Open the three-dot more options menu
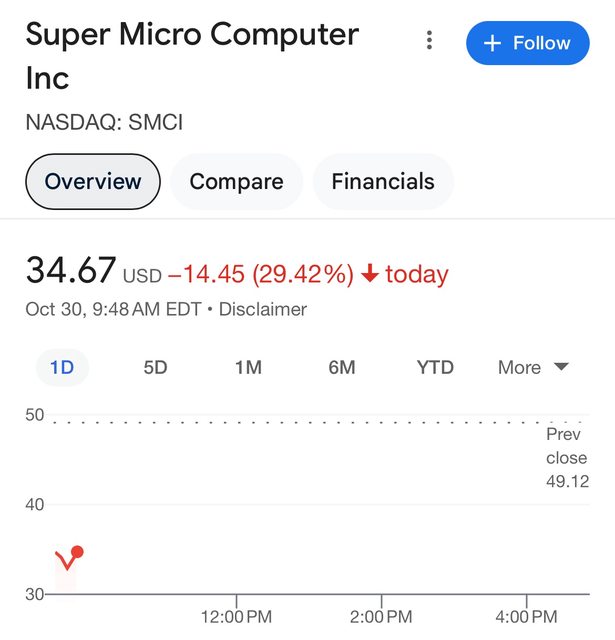The height and width of the screenshot is (640, 615). (x=429, y=40)
